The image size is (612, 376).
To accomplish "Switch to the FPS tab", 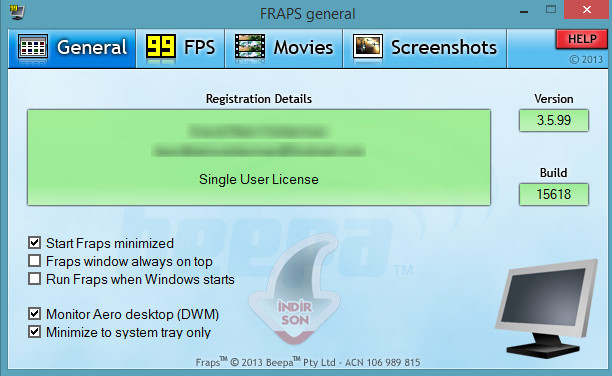I will tap(180, 48).
